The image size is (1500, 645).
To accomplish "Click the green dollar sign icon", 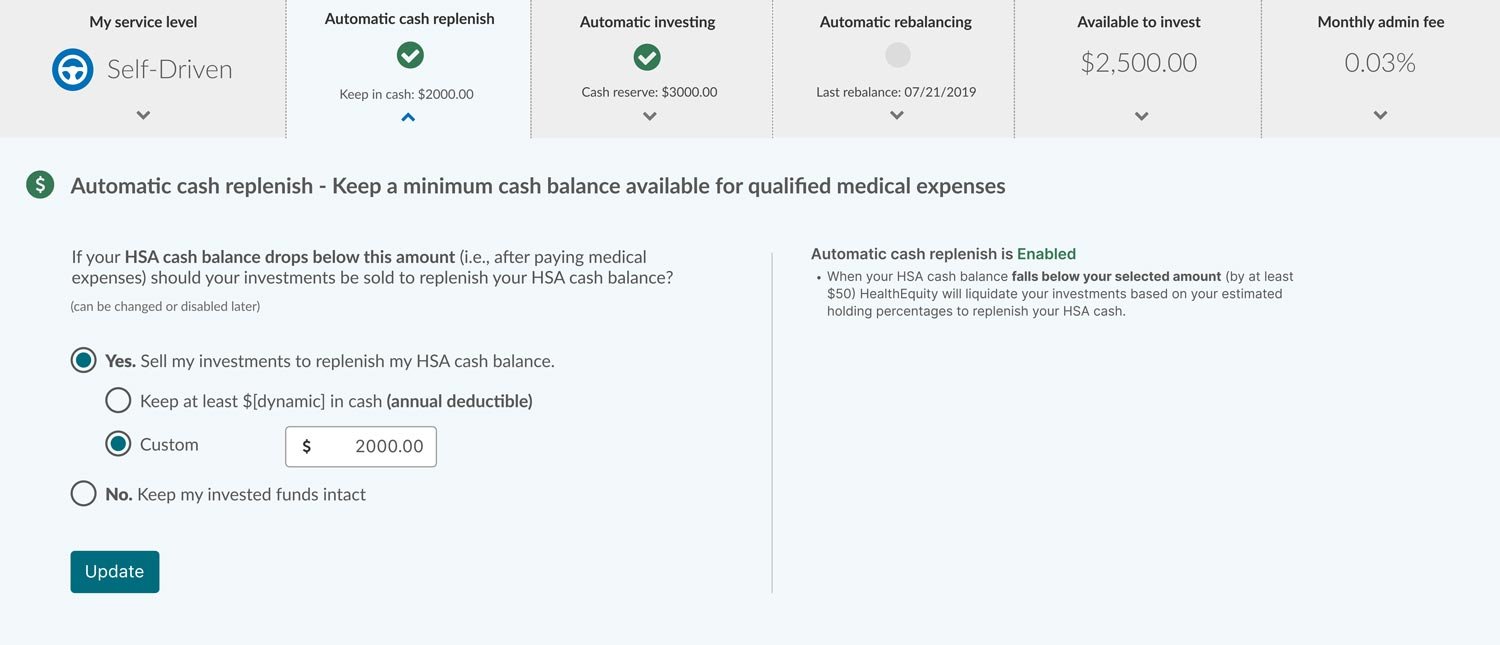I will point(40,185).
